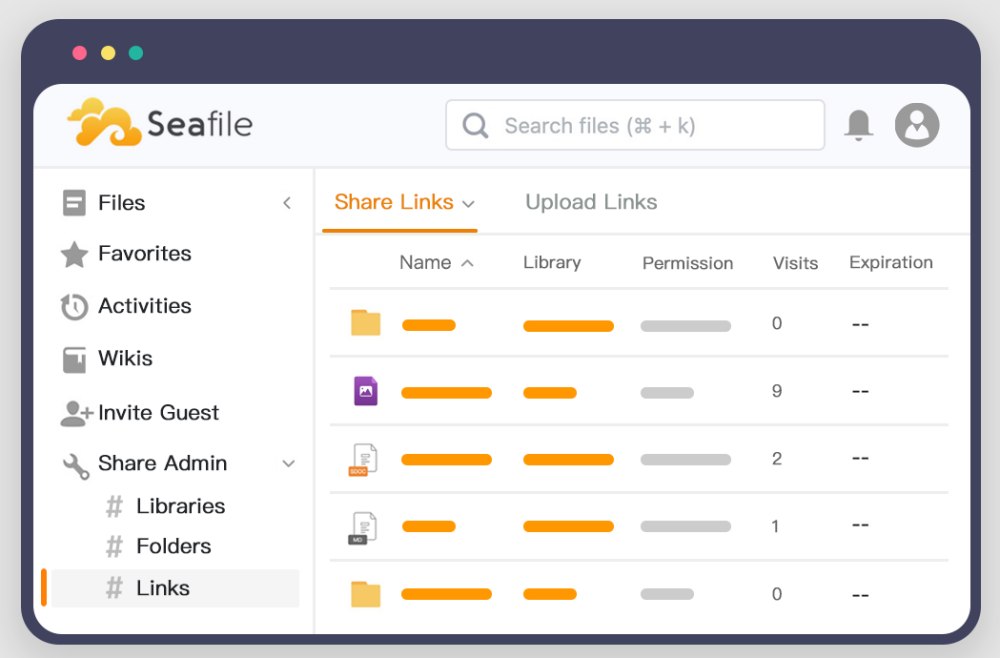Open the notification bell

coord(857,123)
